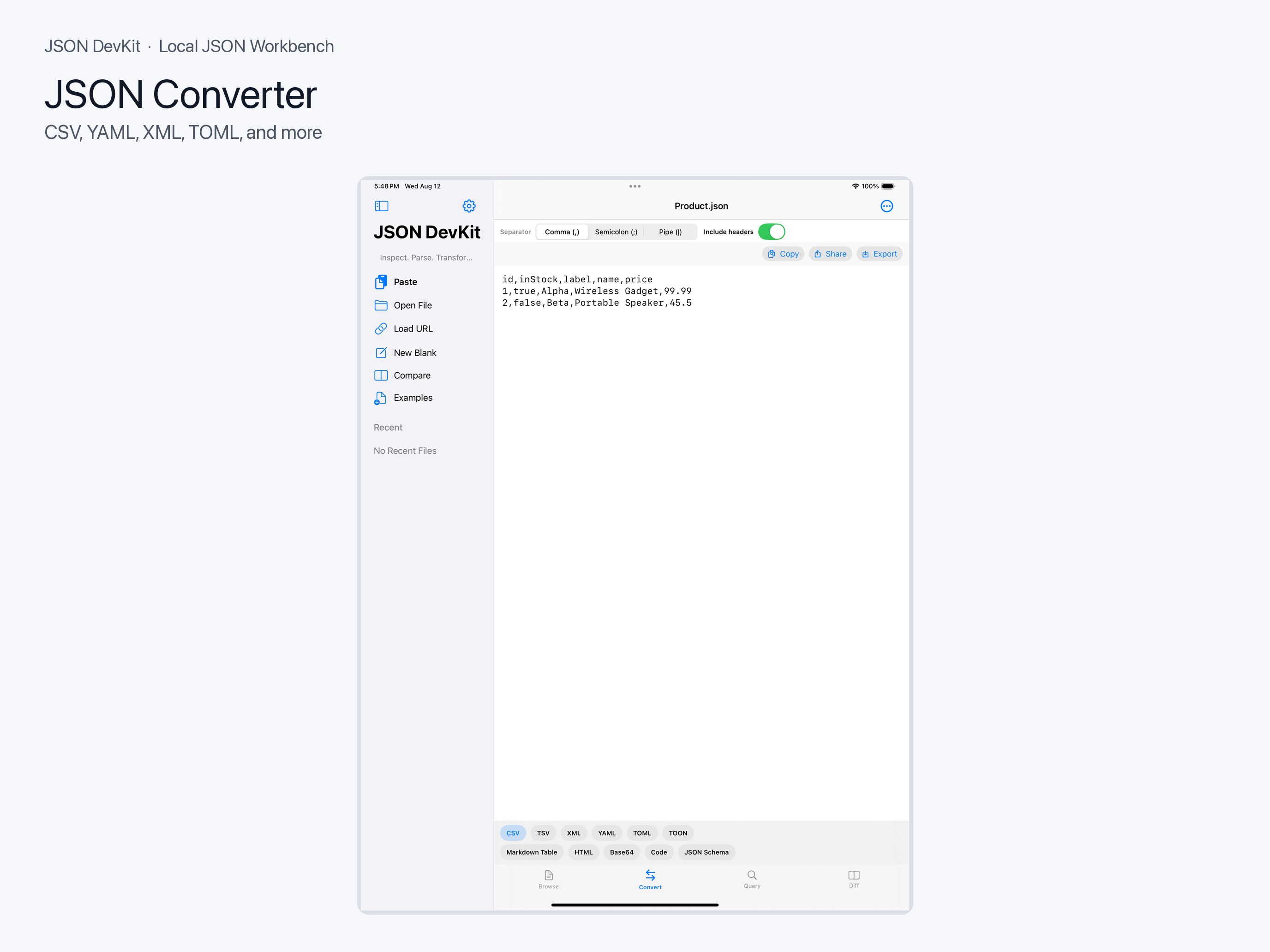The image size is (1270, 952).
Task: Click the No Recent Files text
Action: [x=405, y=451]
